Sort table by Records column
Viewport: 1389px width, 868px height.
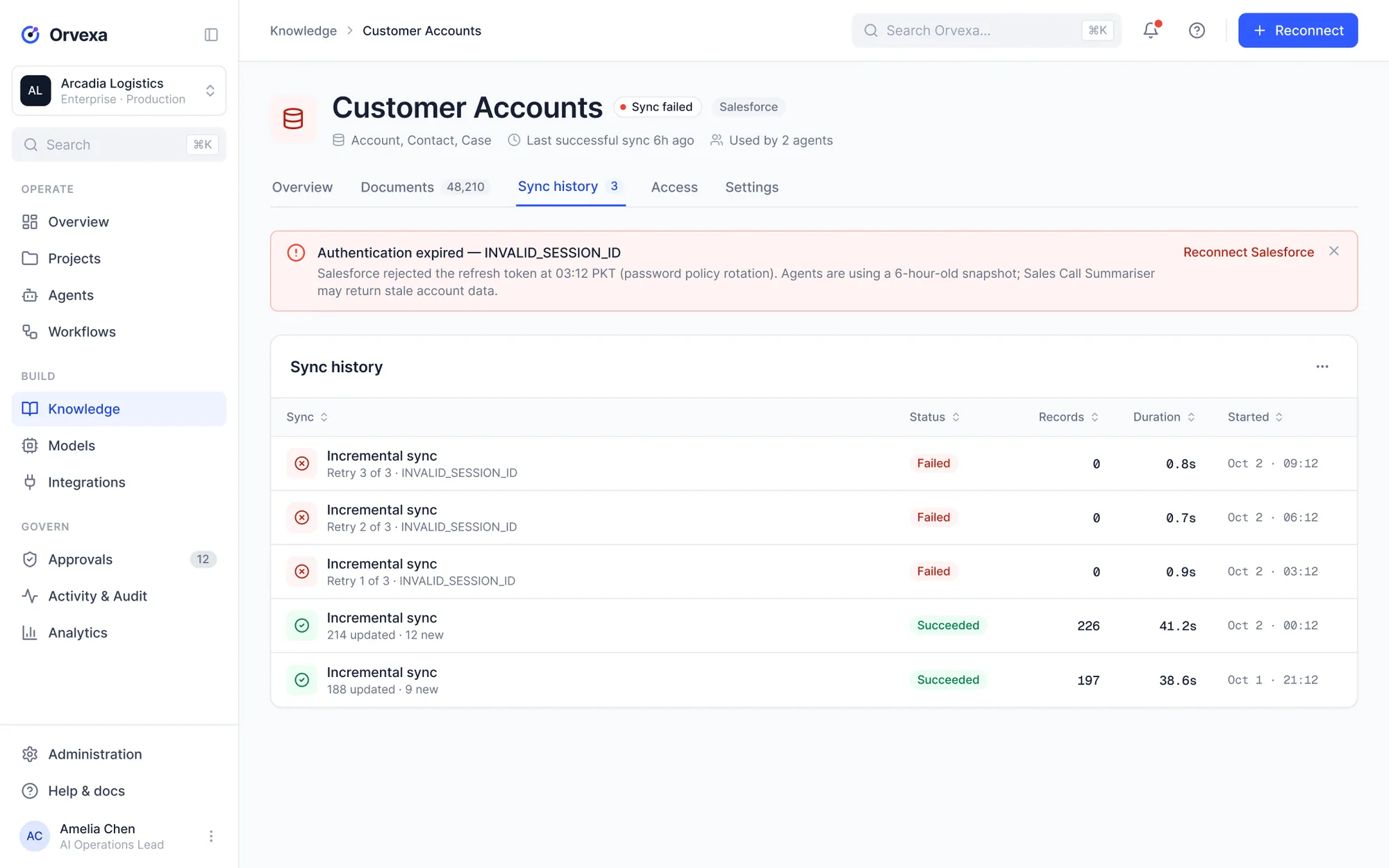point(1068,417)
